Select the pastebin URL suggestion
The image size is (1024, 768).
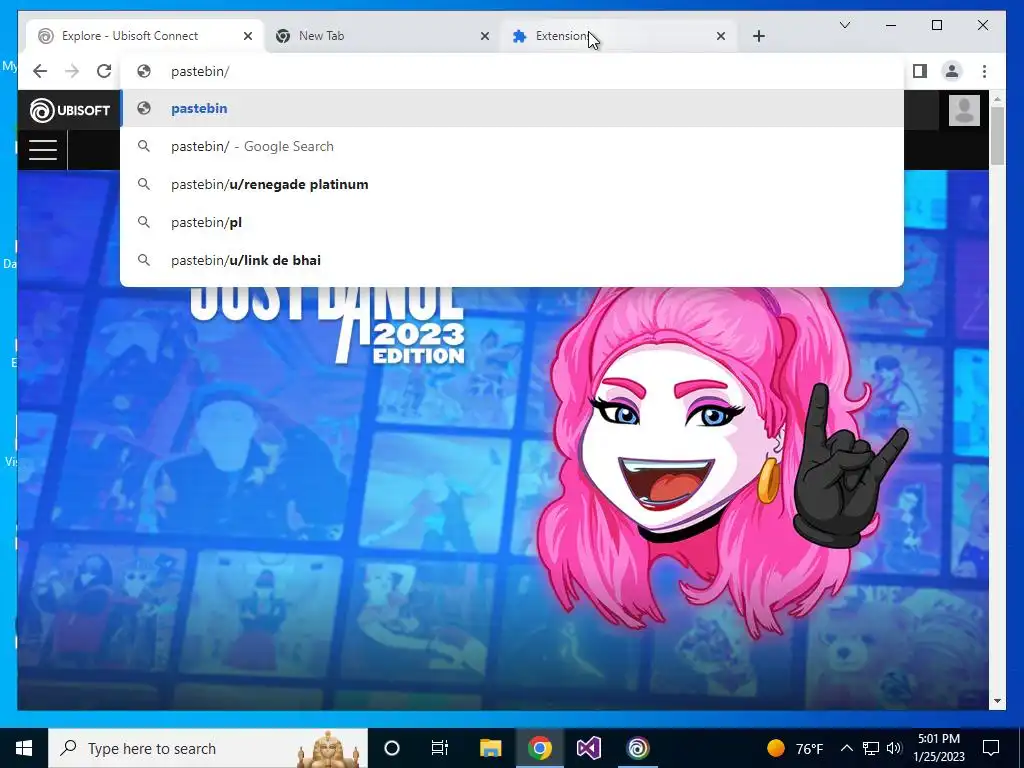click(x=512, y=108)
